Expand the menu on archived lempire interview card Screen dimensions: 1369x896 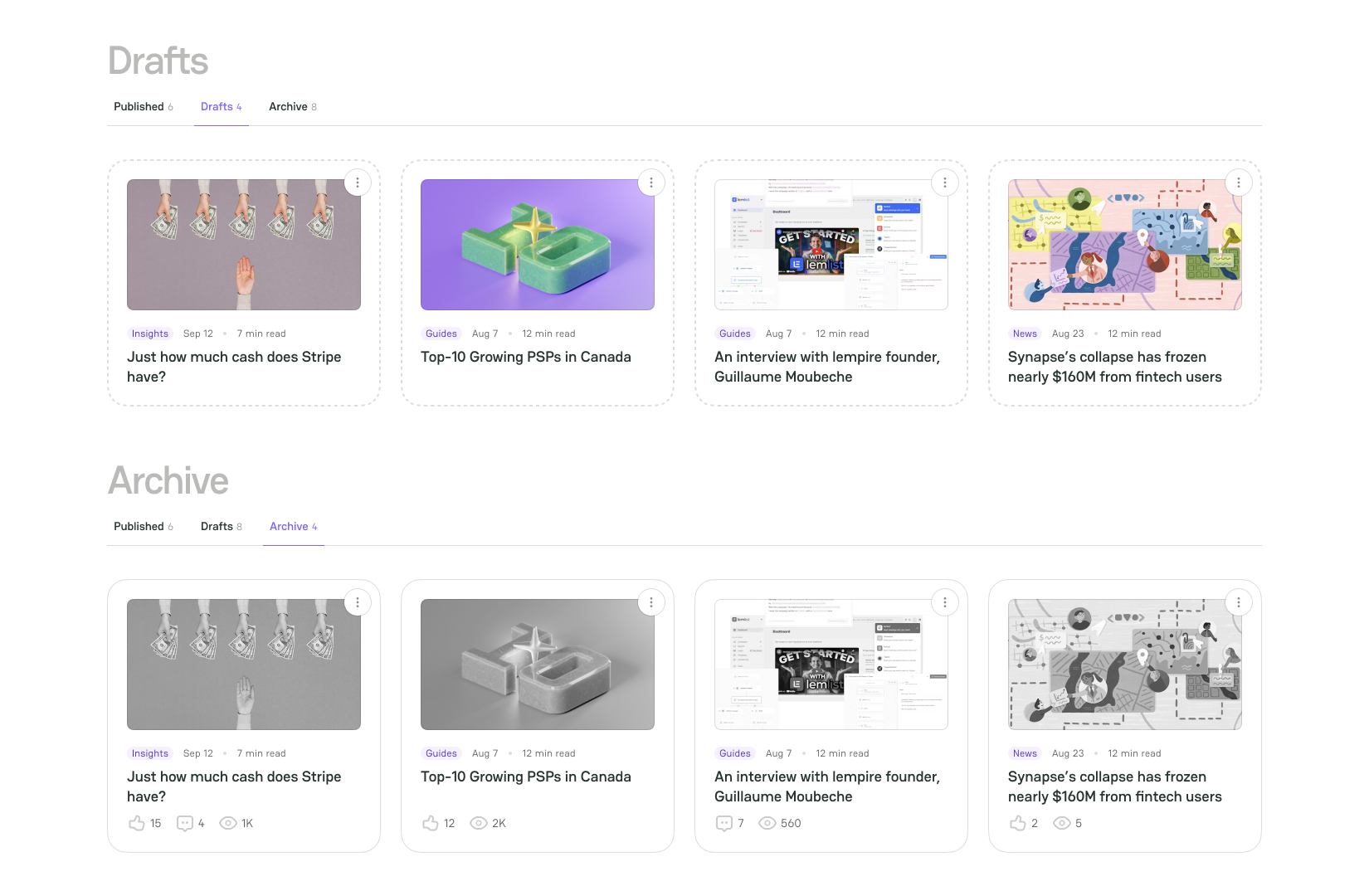(x=945, y=602)
